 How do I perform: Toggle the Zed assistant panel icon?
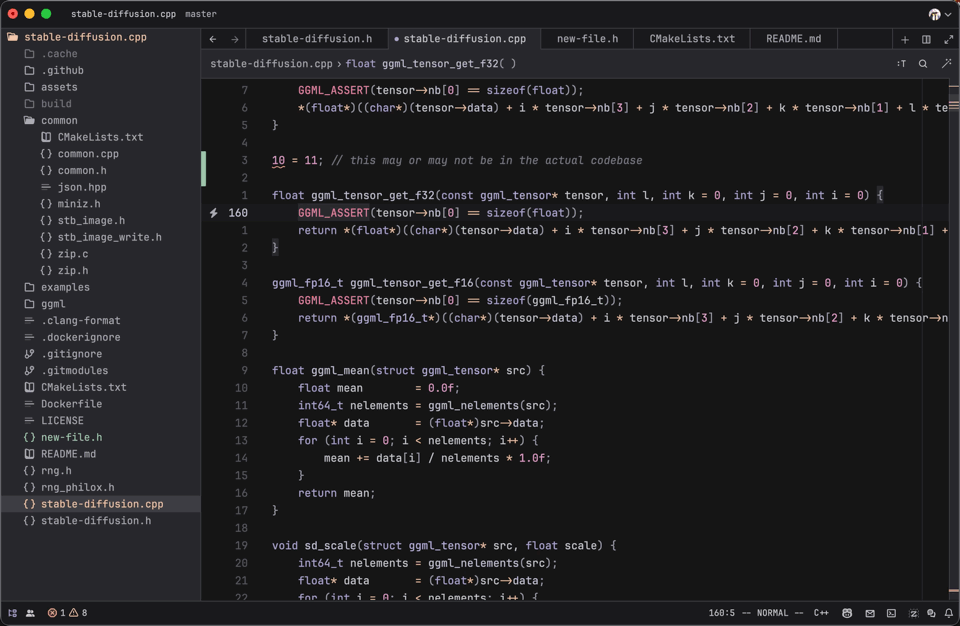913,613
